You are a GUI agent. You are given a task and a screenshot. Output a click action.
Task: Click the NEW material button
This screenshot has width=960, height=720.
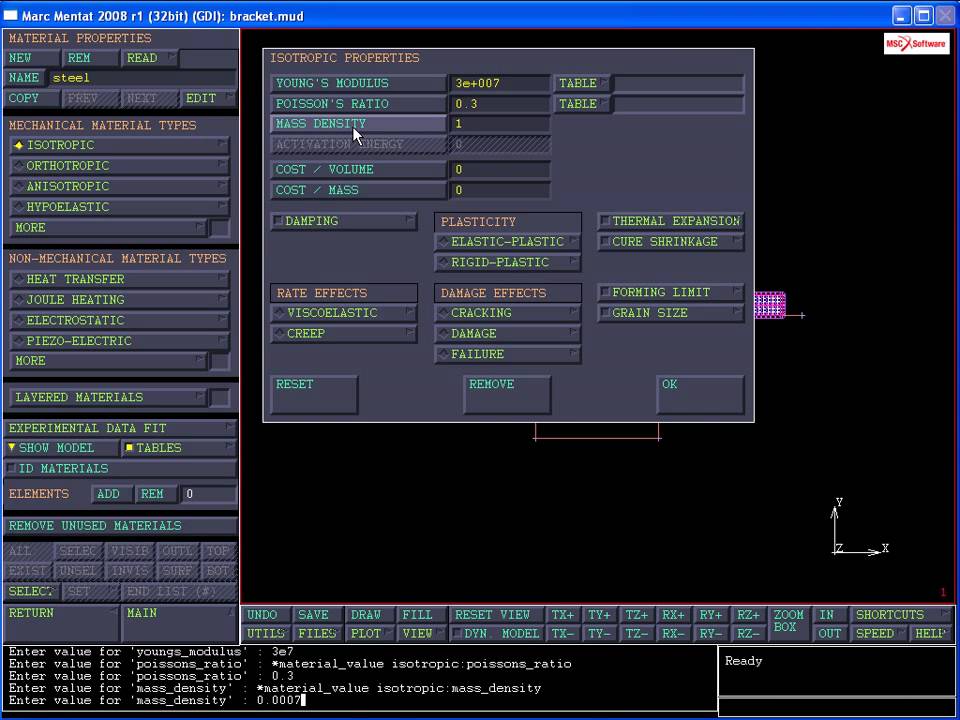pyautogui.click(x=32, y=58)
